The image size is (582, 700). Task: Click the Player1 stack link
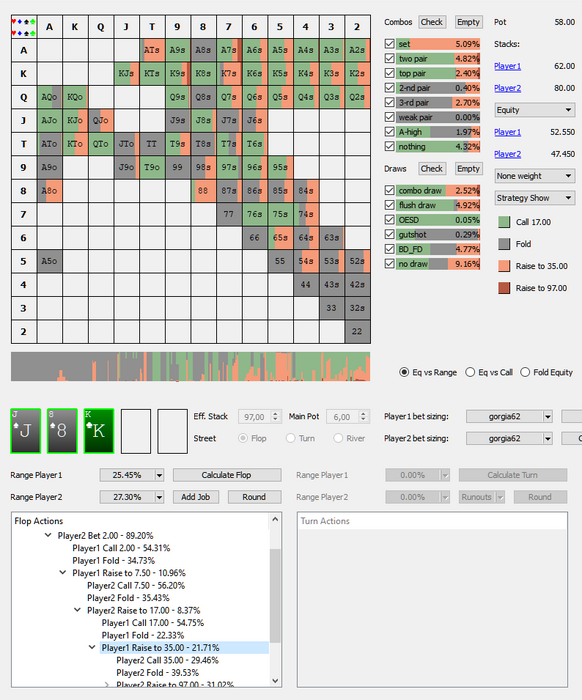[x=507, y=66]
